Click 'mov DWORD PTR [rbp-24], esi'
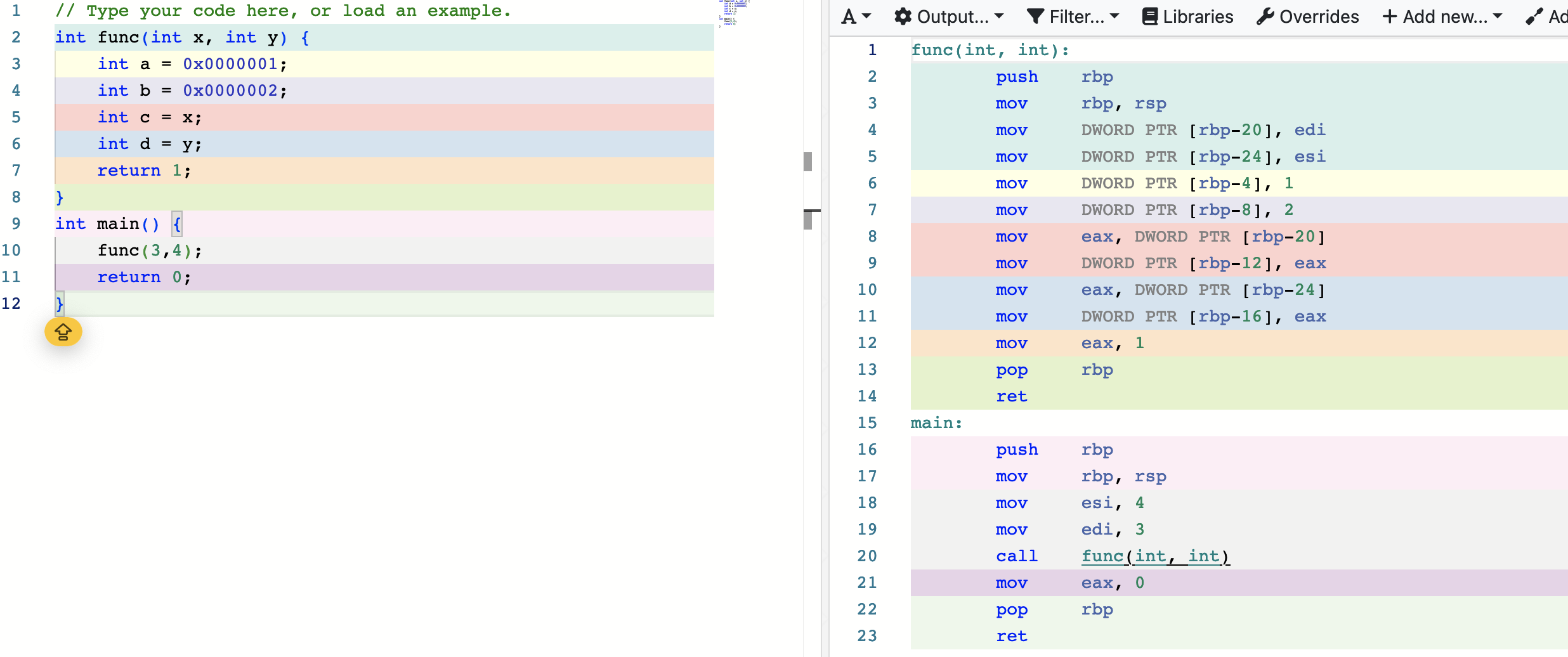 (1161, 157)
